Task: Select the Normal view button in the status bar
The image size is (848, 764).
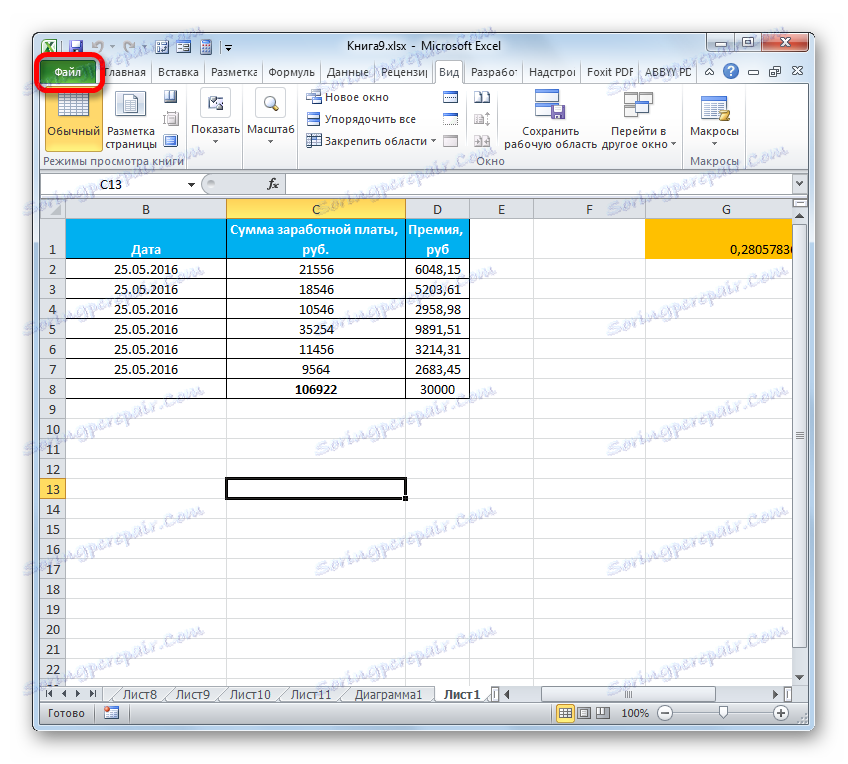Action: (x=565, y=713)
